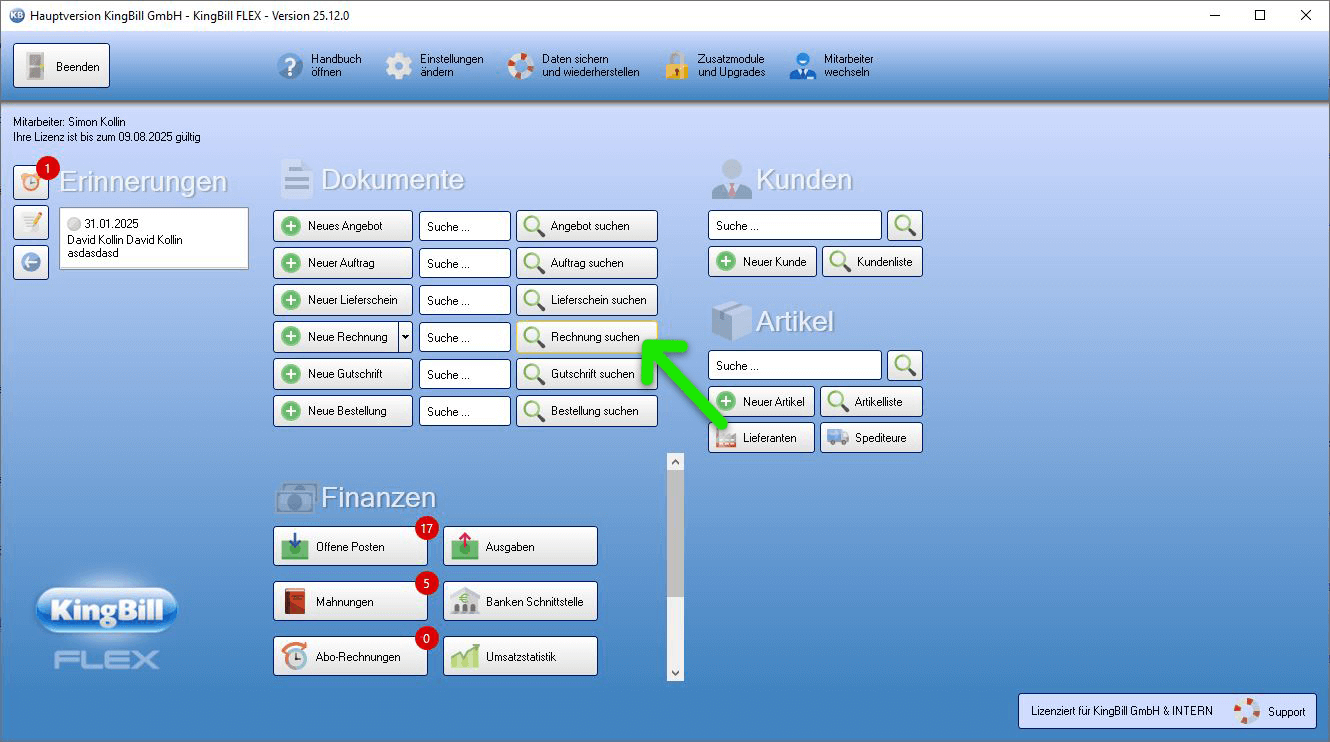Create a Neue Gutschrift

(343, 374)
